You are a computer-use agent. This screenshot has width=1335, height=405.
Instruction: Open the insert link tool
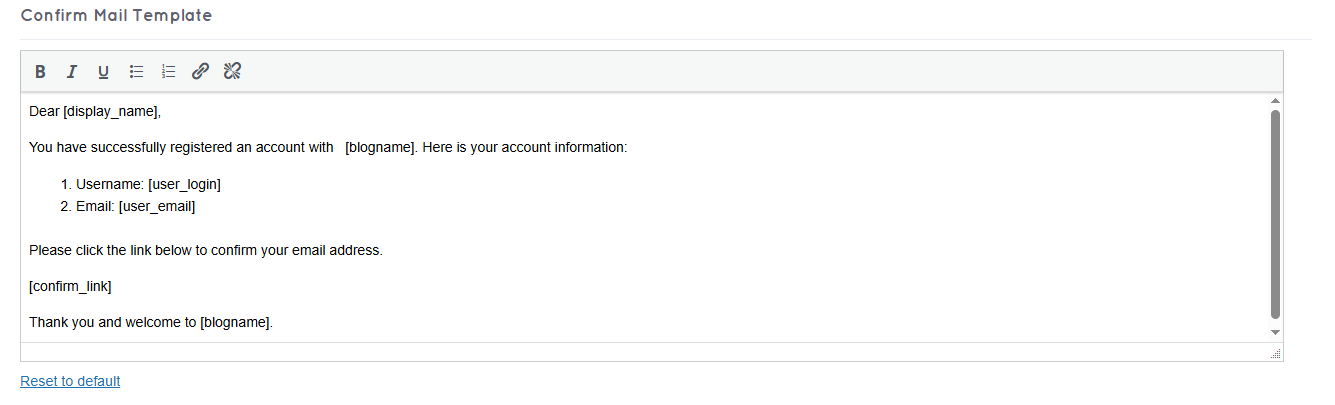[x=200, y=71]
